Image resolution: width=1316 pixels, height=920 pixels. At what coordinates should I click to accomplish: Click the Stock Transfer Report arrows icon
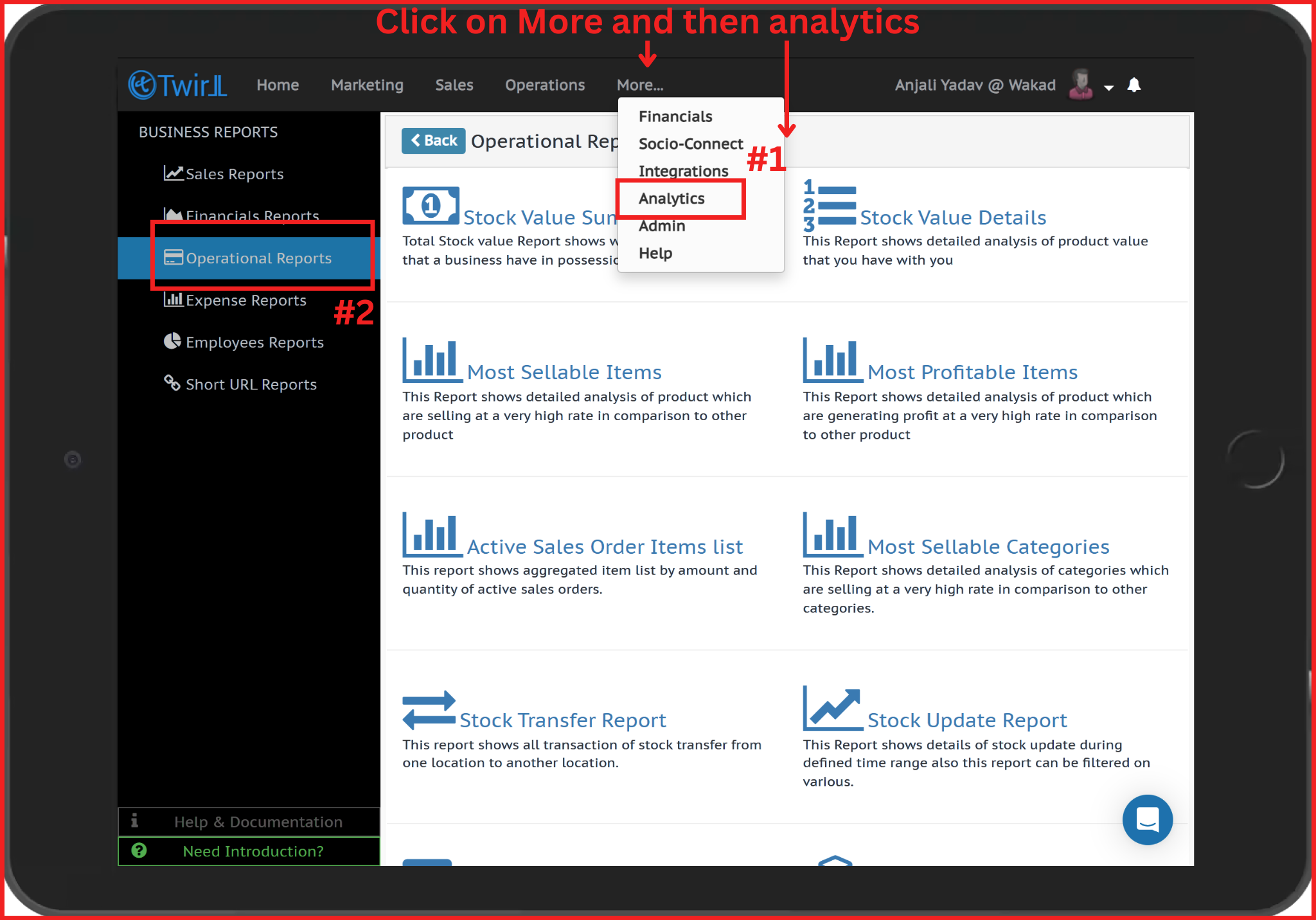click(429, 710)
